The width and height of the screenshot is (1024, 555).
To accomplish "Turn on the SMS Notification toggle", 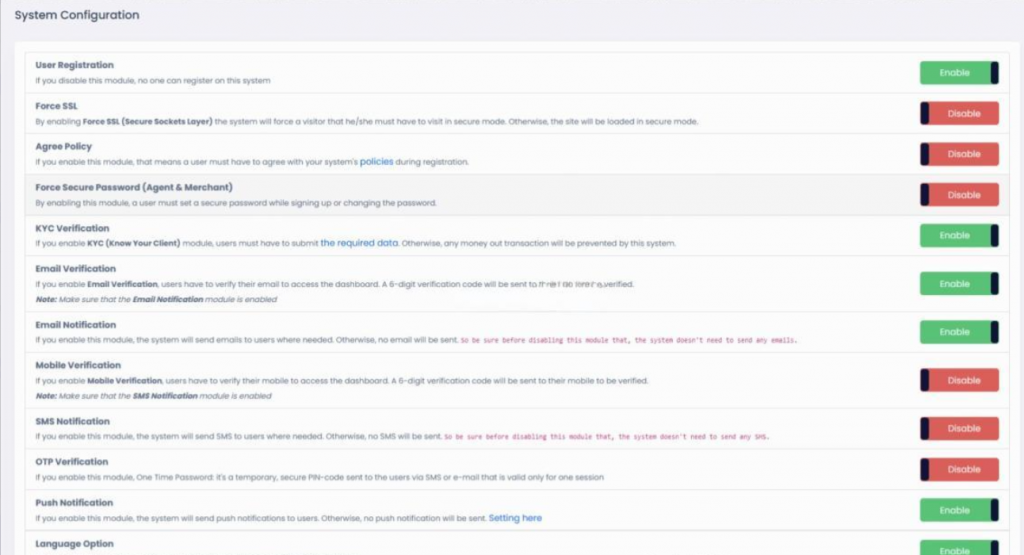I will point(959,428).
